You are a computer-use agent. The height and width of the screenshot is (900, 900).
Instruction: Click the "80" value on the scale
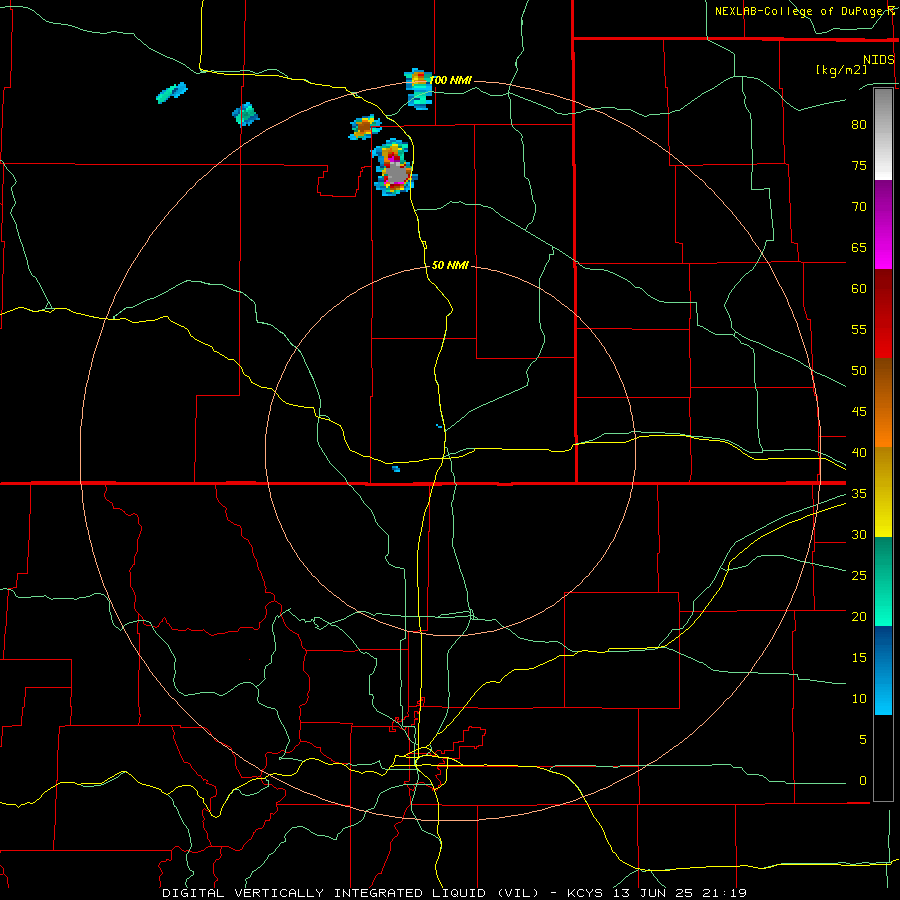click(x=859, y=125)
